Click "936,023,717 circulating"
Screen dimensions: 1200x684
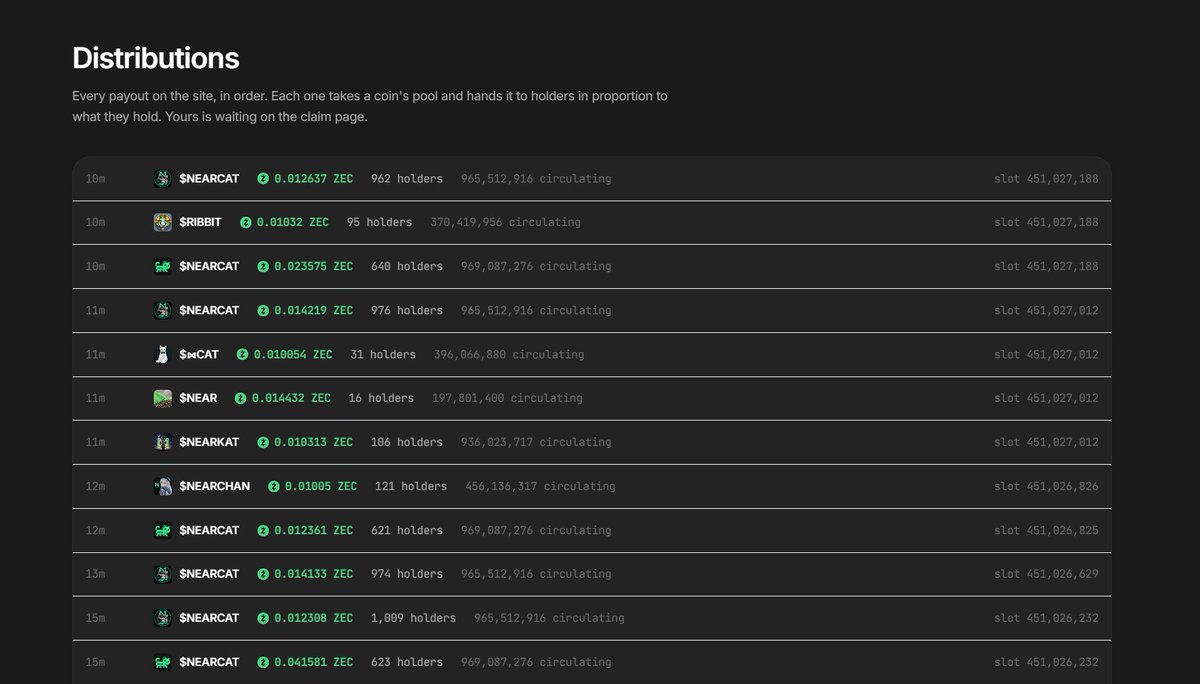536,442
